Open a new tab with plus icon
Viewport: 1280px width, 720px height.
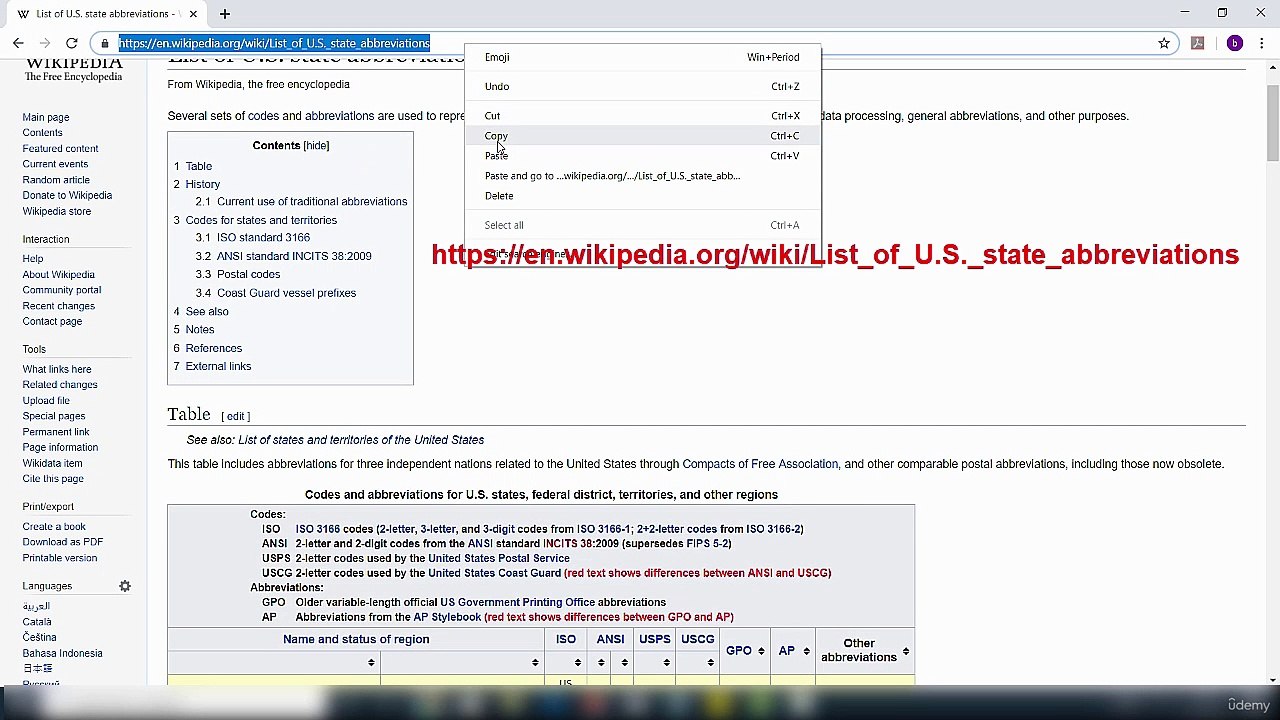click(225, 14)
